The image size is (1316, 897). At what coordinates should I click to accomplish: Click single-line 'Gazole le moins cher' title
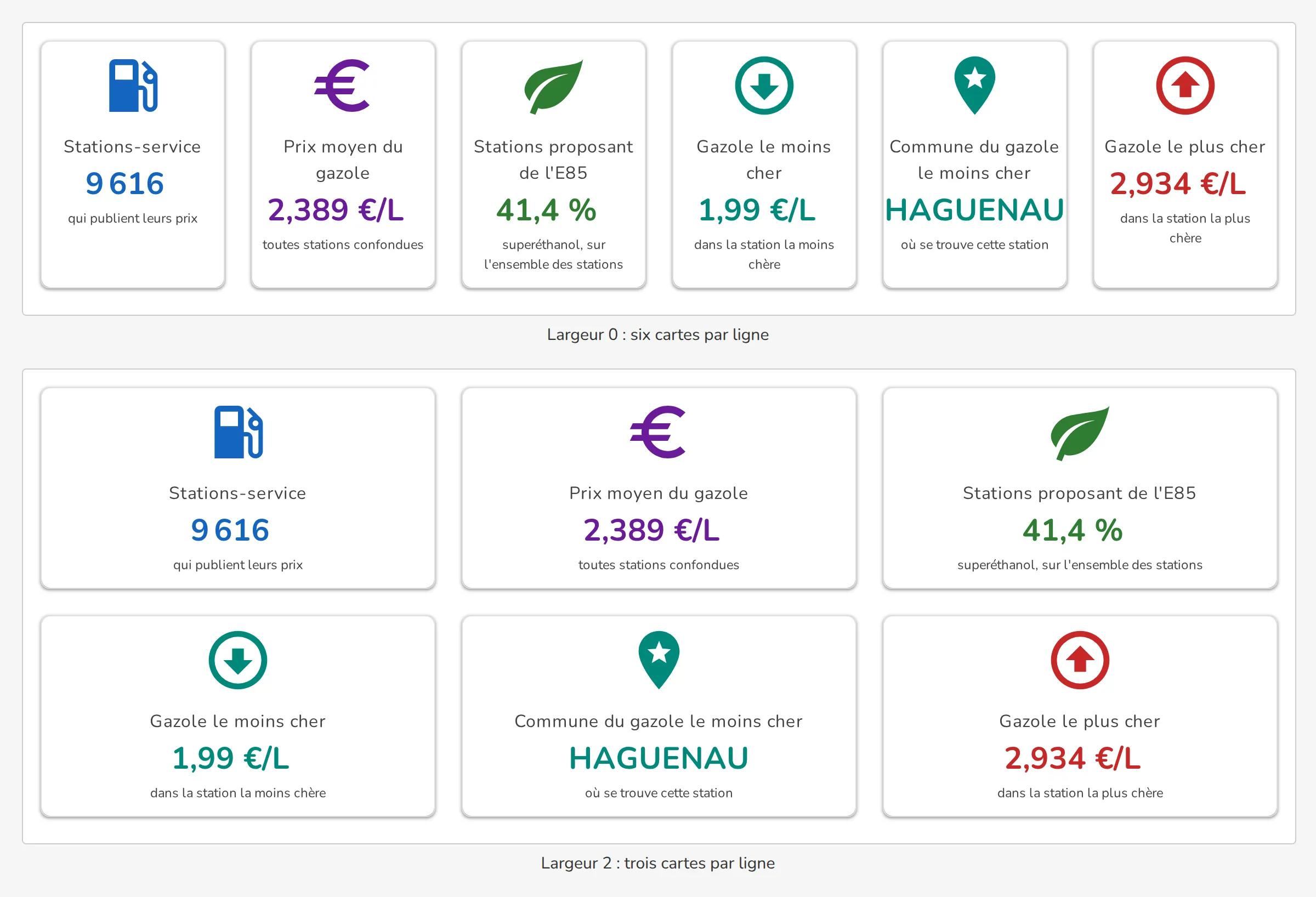(238, 722)
